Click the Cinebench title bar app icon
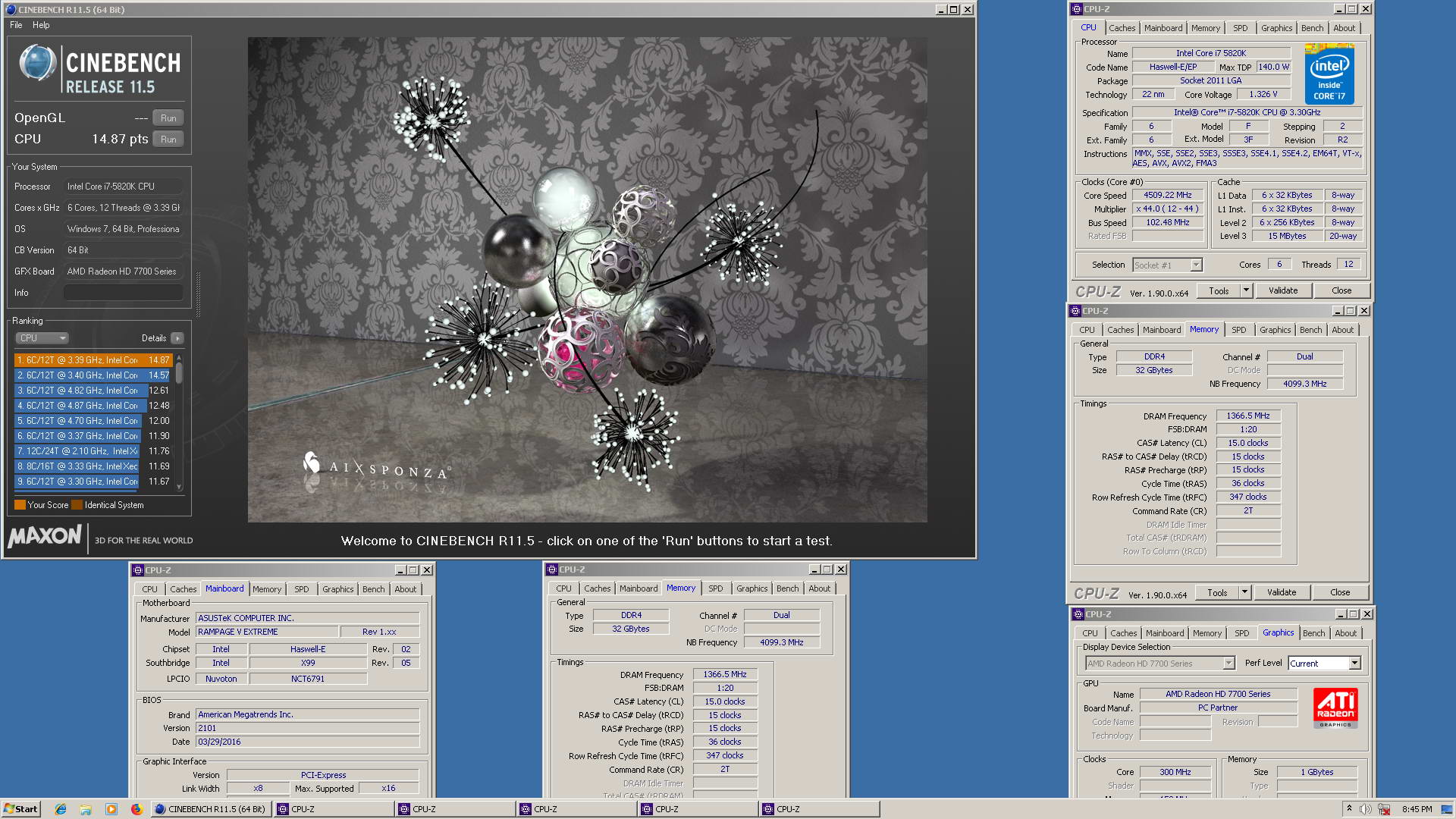Image resolution: width=1456 pixels, height=819 pixels. coord(11,10)
